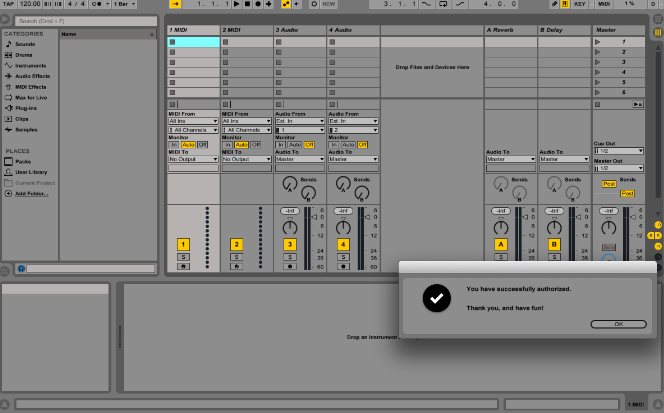Open the MIDI Effects category
This screenshot has height=413, width=664.
[x=30, y=87]
